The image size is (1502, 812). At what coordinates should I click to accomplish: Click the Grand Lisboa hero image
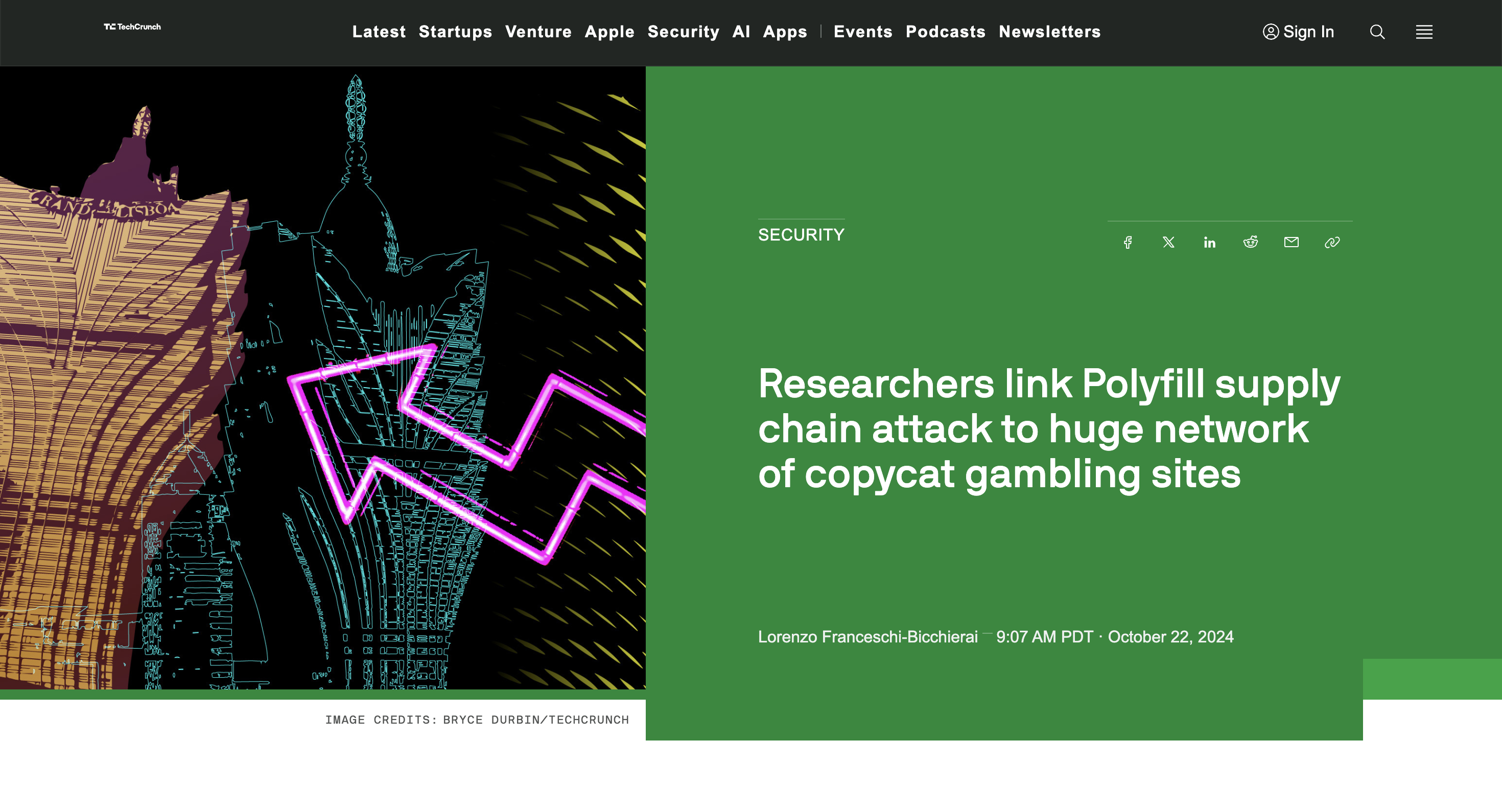click(x=322, y=378)
